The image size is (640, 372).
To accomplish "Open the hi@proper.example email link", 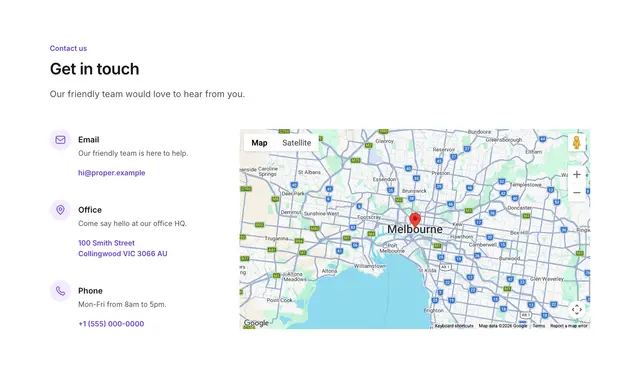I will (x=112, y=173).
